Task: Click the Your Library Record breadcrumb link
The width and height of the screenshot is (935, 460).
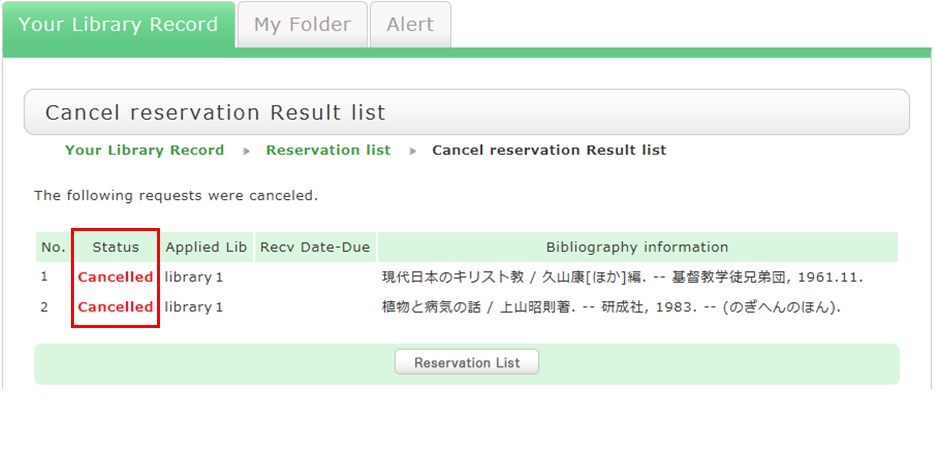Action: (144, 150)
